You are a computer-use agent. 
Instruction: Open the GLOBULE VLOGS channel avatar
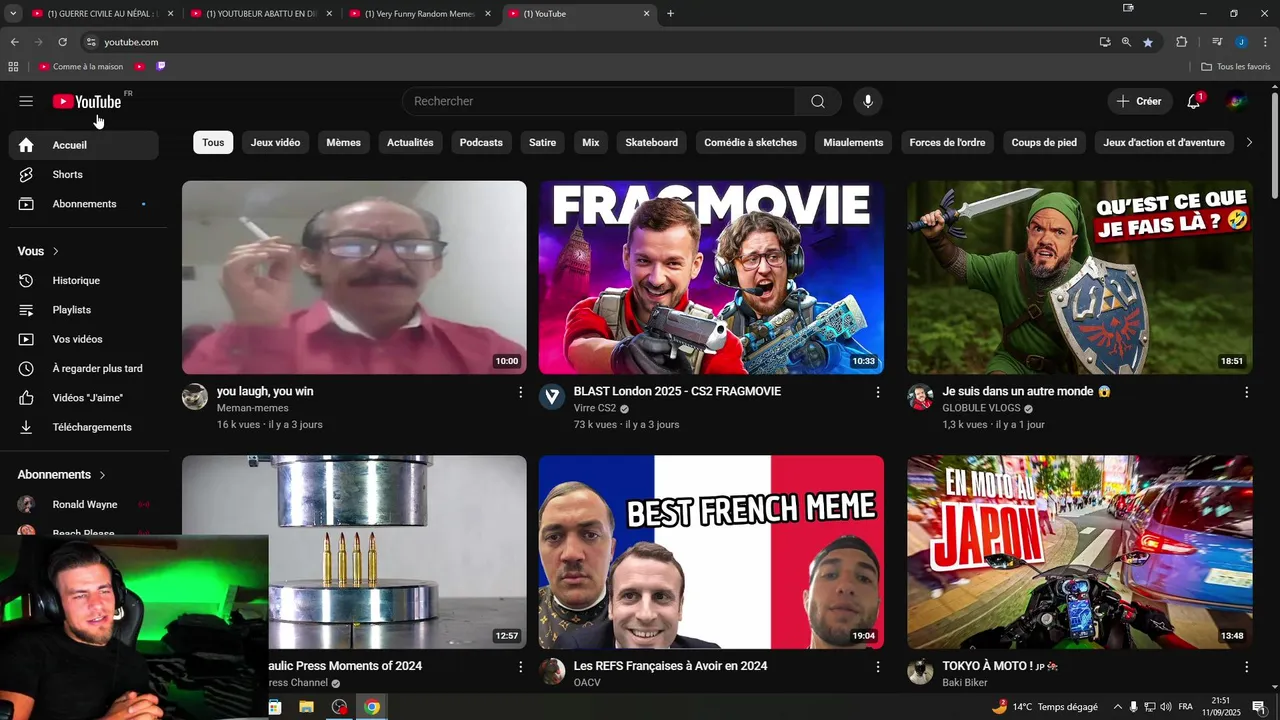[x=920, y=397]
